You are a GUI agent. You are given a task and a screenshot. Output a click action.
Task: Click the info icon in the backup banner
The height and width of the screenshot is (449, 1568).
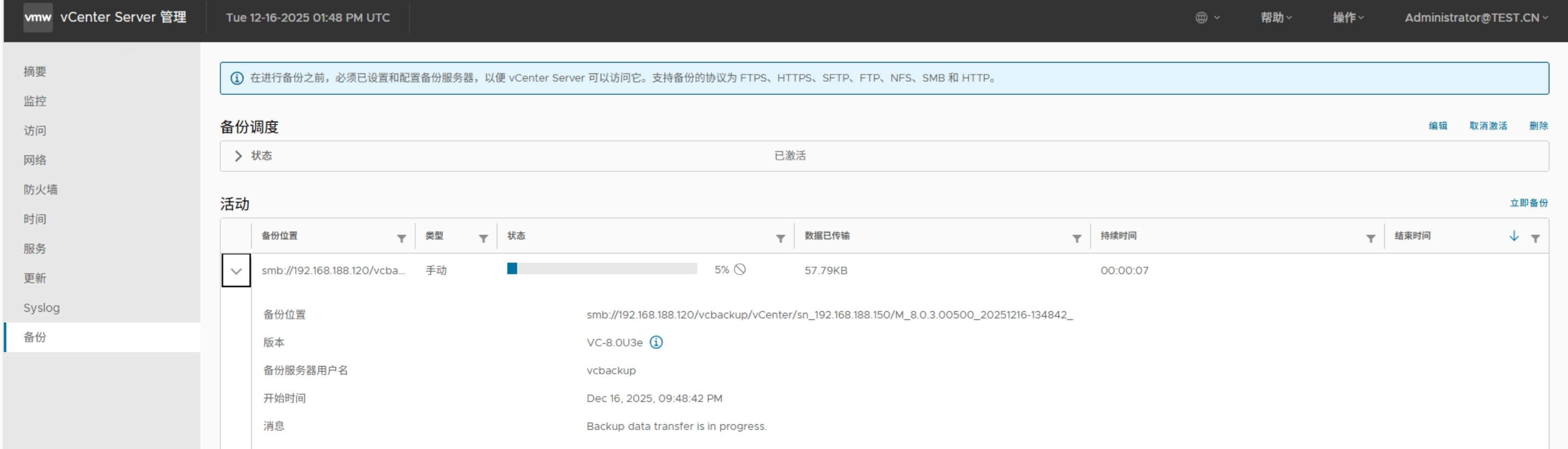(x=237, y=78)
